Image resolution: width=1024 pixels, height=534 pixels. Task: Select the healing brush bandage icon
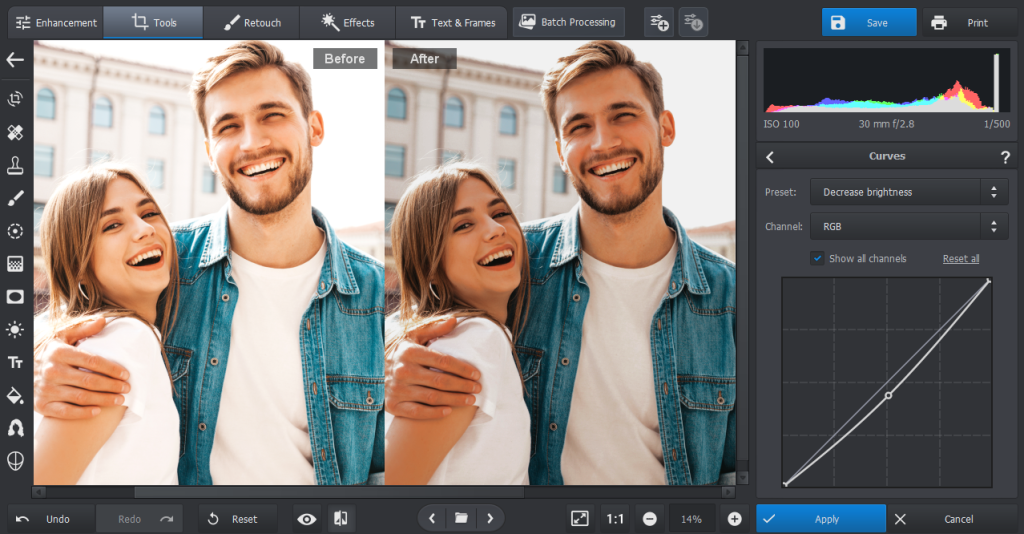(x=15, y=132)
